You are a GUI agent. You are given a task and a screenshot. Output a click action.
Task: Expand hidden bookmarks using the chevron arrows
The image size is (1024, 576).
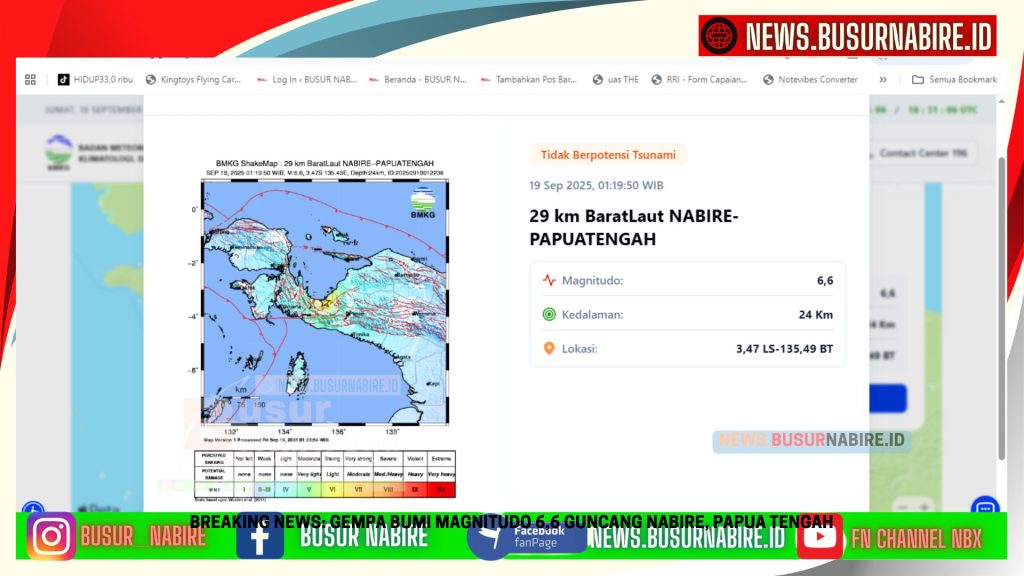(x=883, y=79)
